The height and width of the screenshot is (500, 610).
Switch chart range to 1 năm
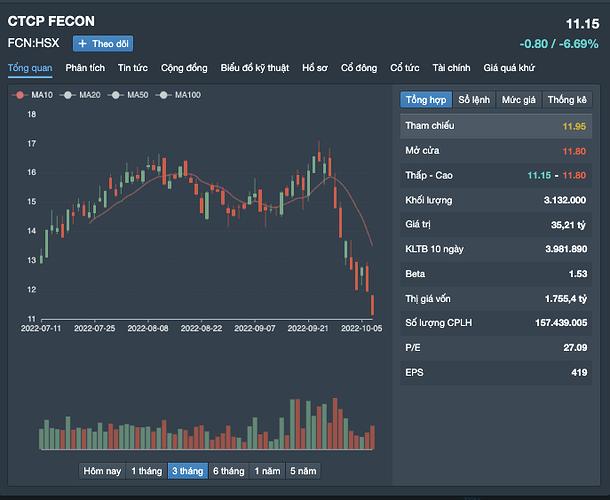[x=267, y=471]
